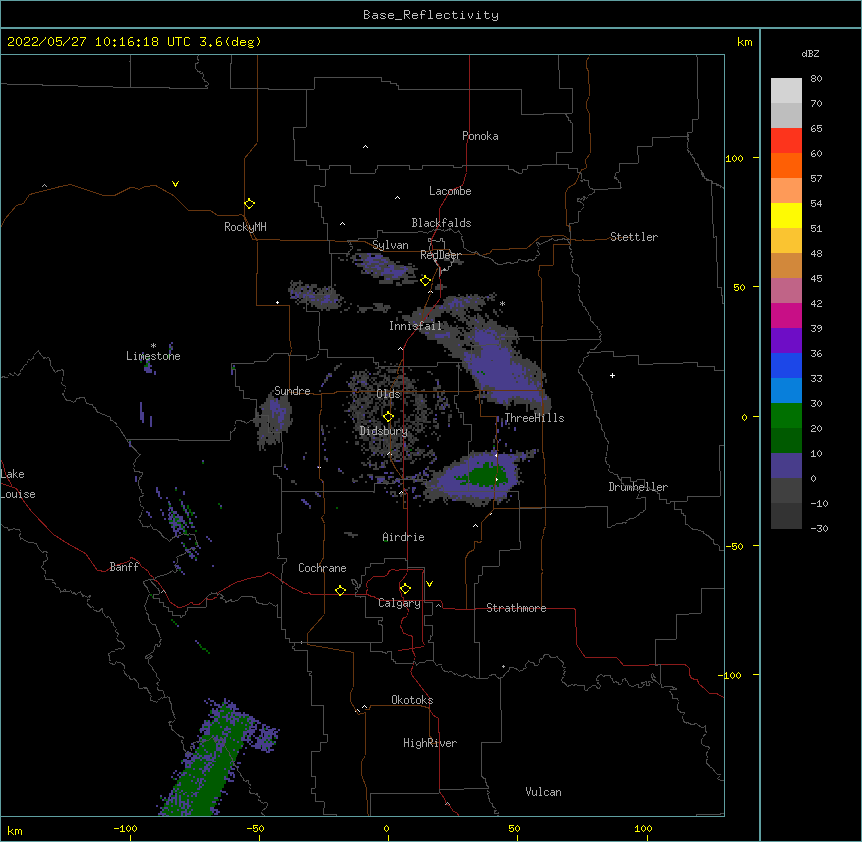Click the yellow diamond marker above RockyMH
Viewport: 862px width, 842px height.
pos(250,204)
